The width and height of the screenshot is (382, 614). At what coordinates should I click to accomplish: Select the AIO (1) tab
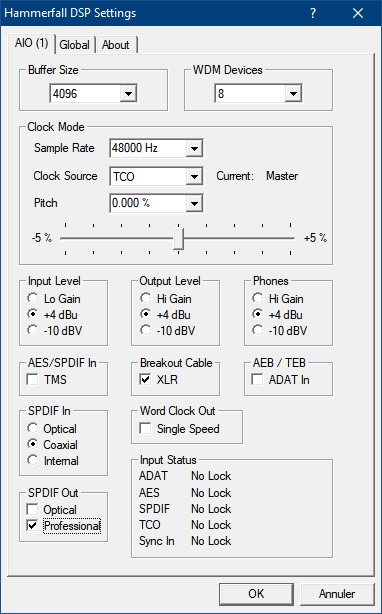[x=31, y=43]
